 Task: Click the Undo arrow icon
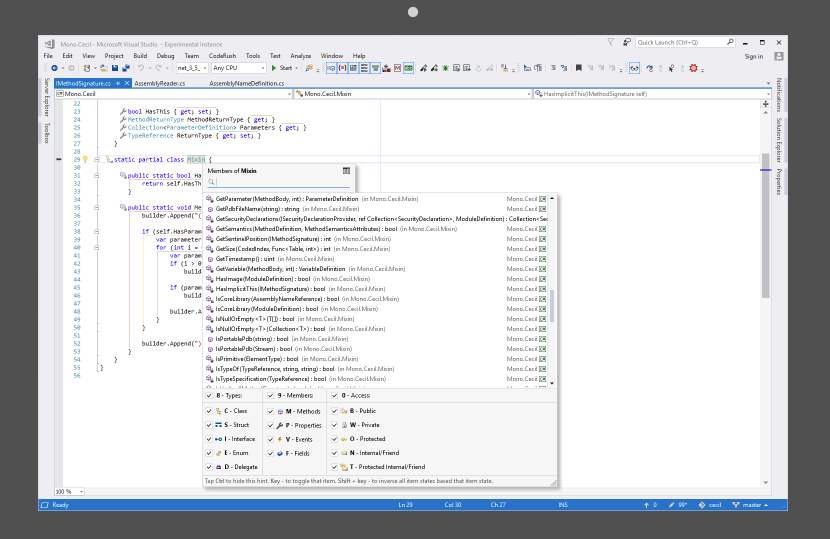click(x=141, y=68)
